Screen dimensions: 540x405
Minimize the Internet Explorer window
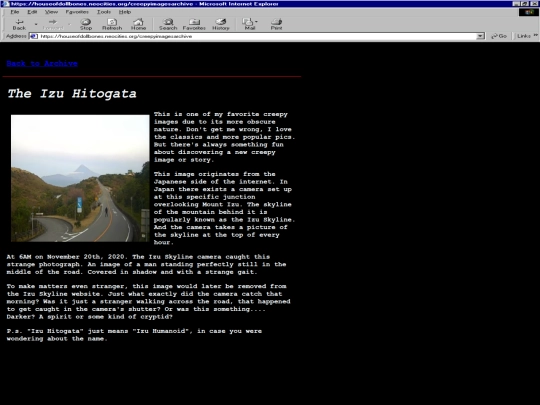tap(516, 4)
